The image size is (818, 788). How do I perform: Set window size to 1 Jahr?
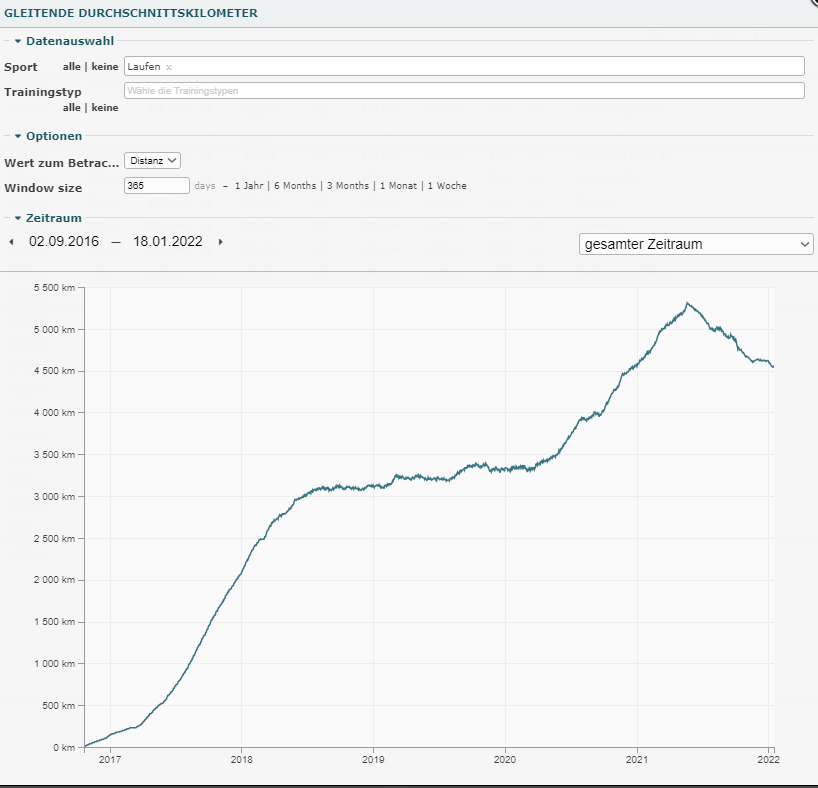click(x=249, y=186)
